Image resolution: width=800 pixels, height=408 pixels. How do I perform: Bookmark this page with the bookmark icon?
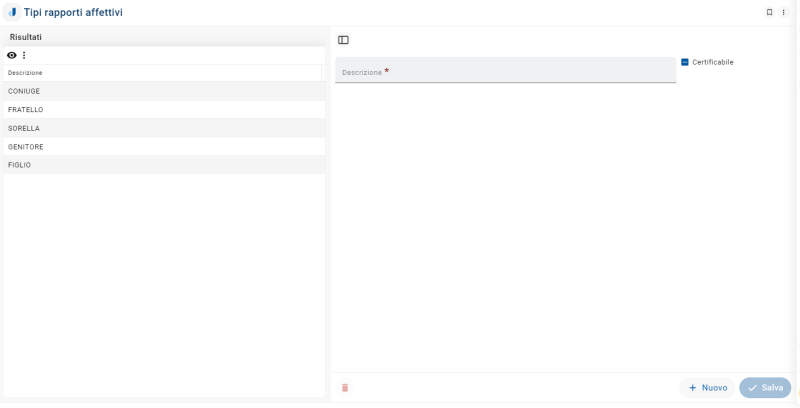click(769, 12)
